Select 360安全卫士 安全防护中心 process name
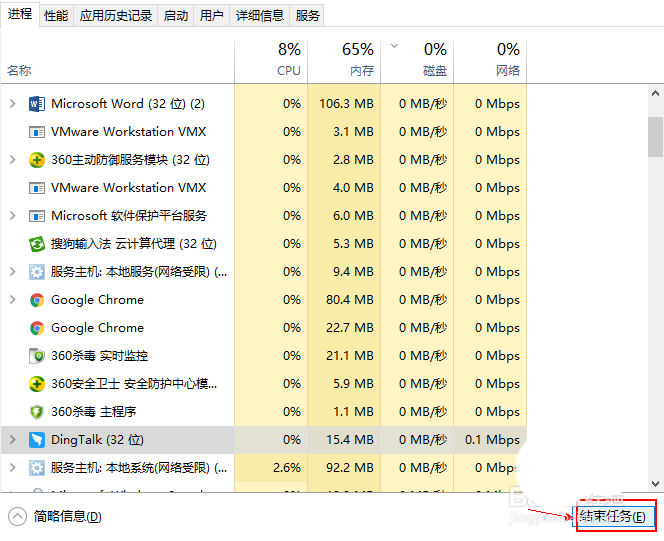This screenshot has height=541, width=664. pos(134,384)
